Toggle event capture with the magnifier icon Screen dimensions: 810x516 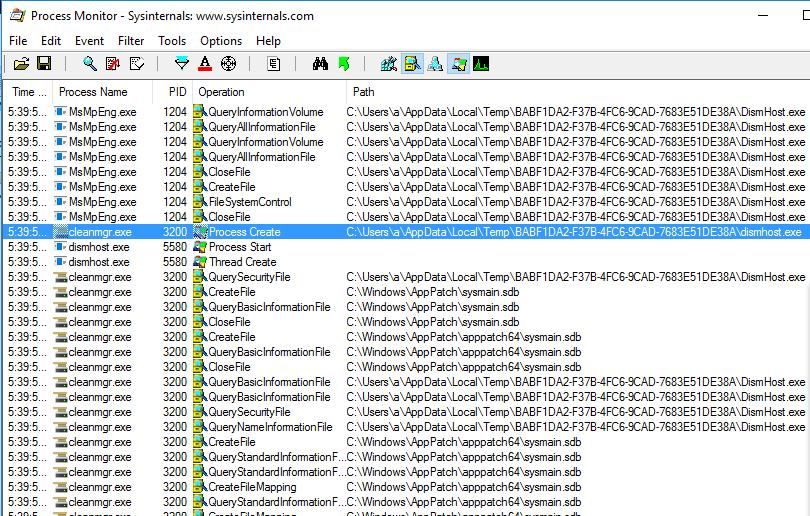90,64
